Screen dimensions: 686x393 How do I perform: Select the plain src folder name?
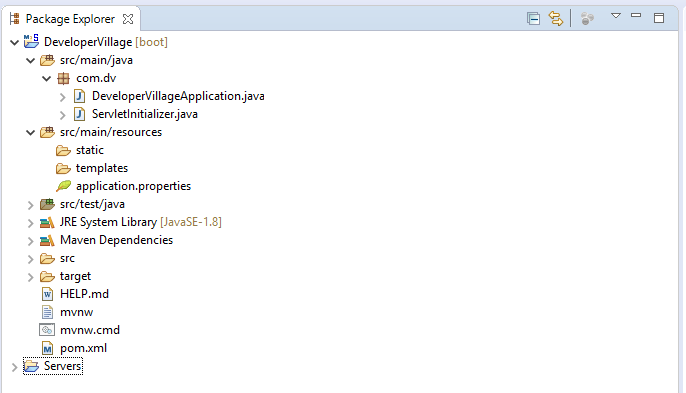point(67,258)
